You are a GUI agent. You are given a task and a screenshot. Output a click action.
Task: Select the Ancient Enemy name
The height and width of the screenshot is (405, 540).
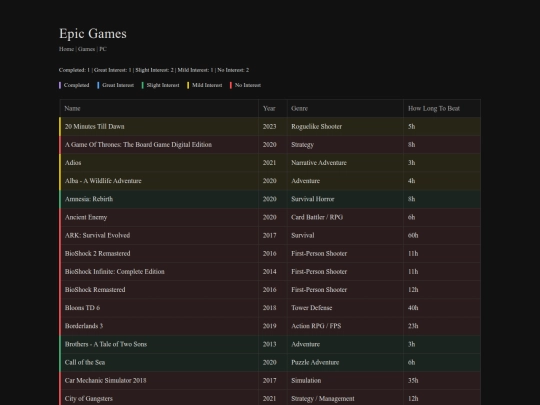(86, 217)
